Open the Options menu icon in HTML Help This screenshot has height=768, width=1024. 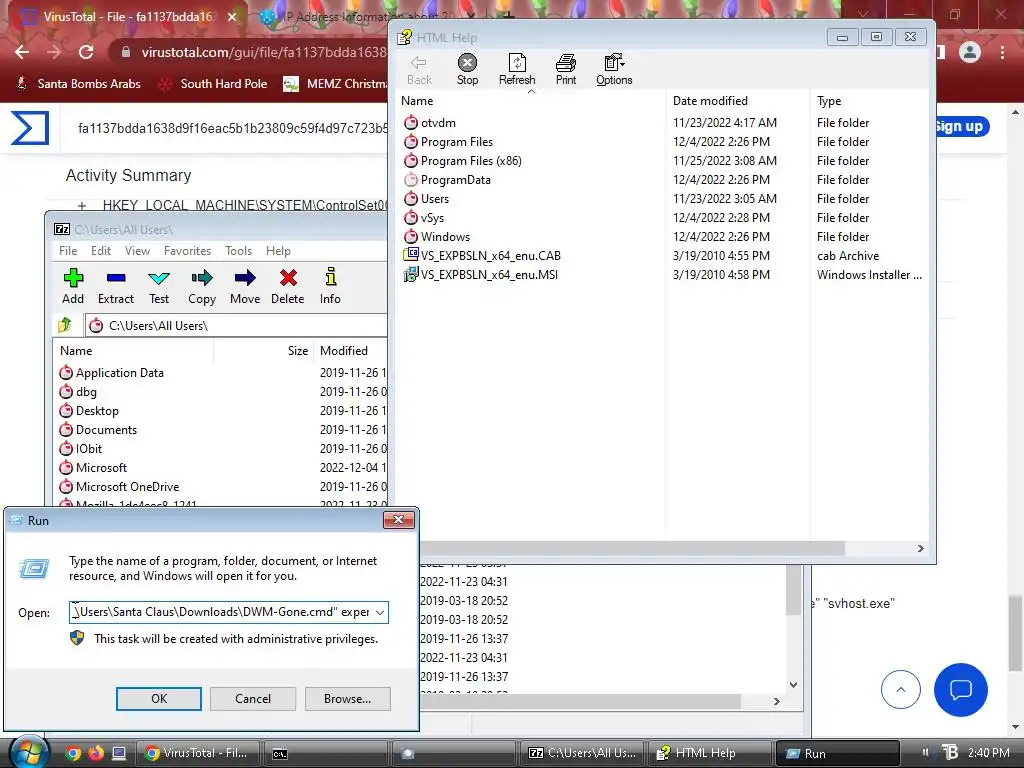click(x=614, y=63)
